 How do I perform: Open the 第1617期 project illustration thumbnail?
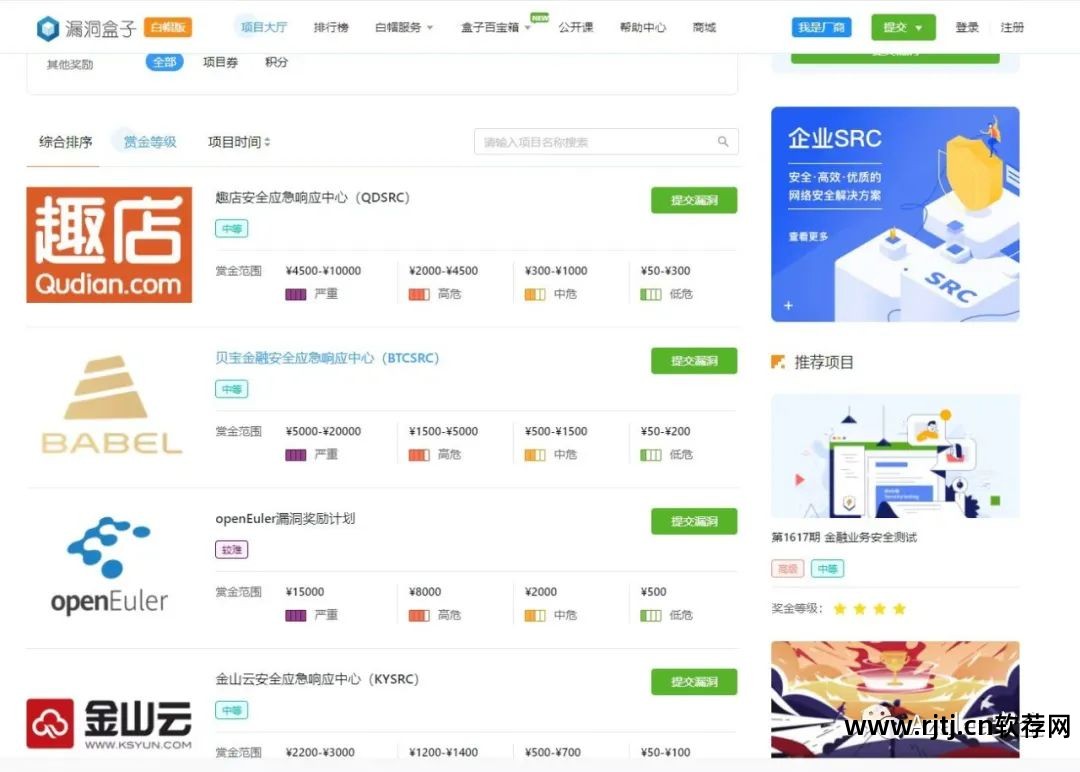pos(895,456)
